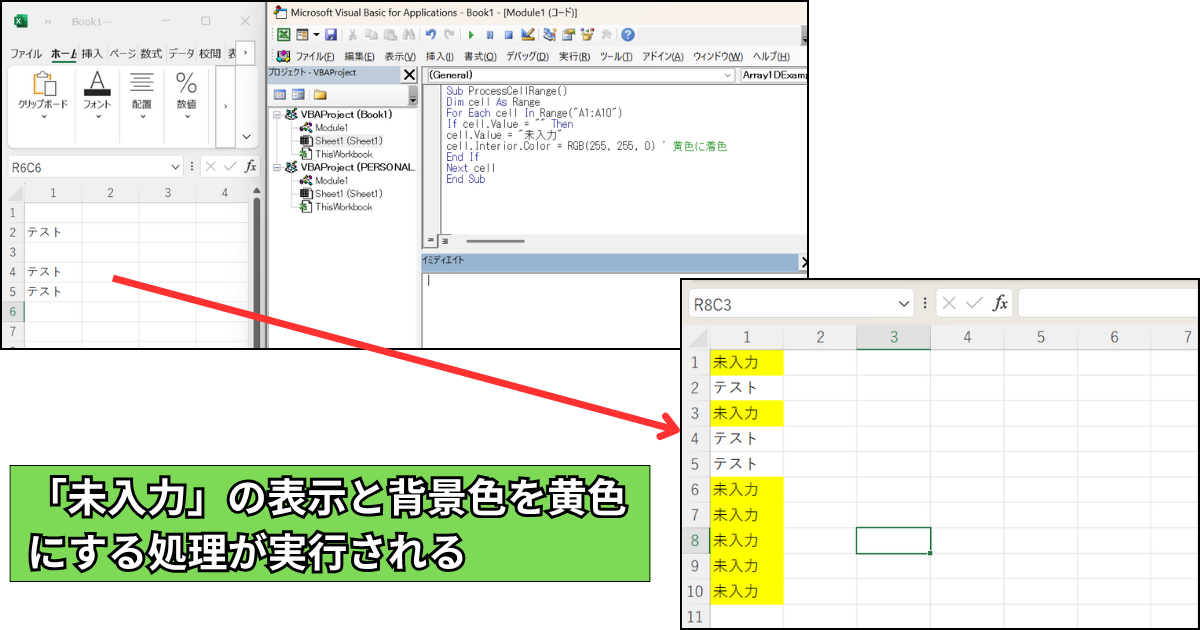Collapse VBAProject (Book1) tree node
Viewport: 1200px width, 630px height.
(x=275, y=115)
